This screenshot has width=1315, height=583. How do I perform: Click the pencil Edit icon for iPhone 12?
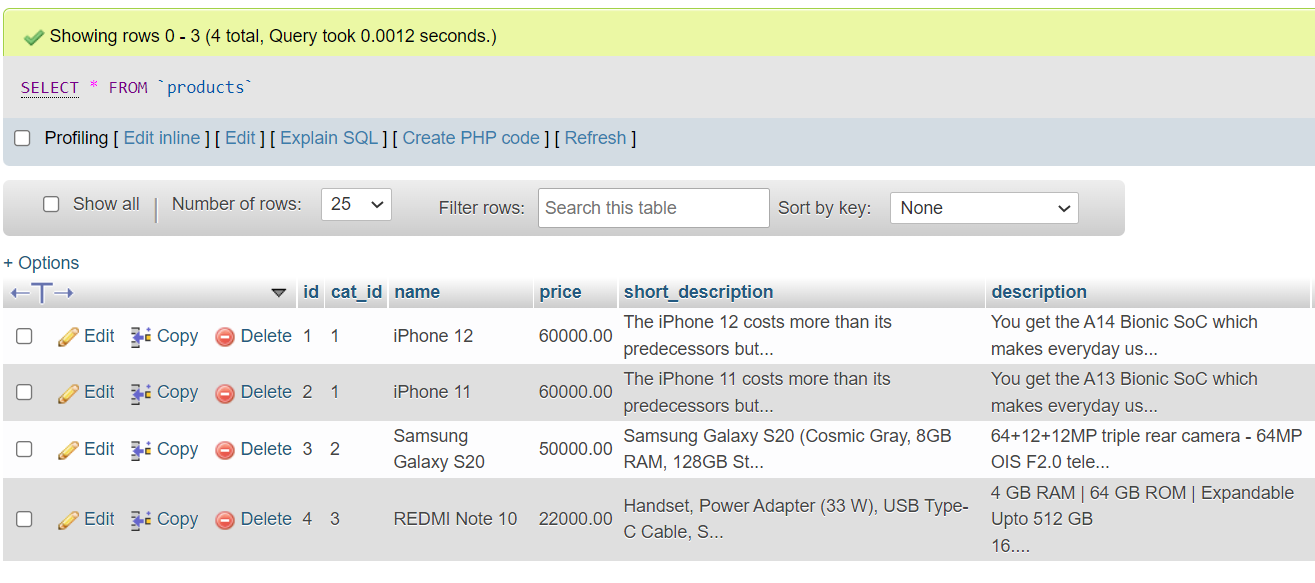click(x=68, y=337)
